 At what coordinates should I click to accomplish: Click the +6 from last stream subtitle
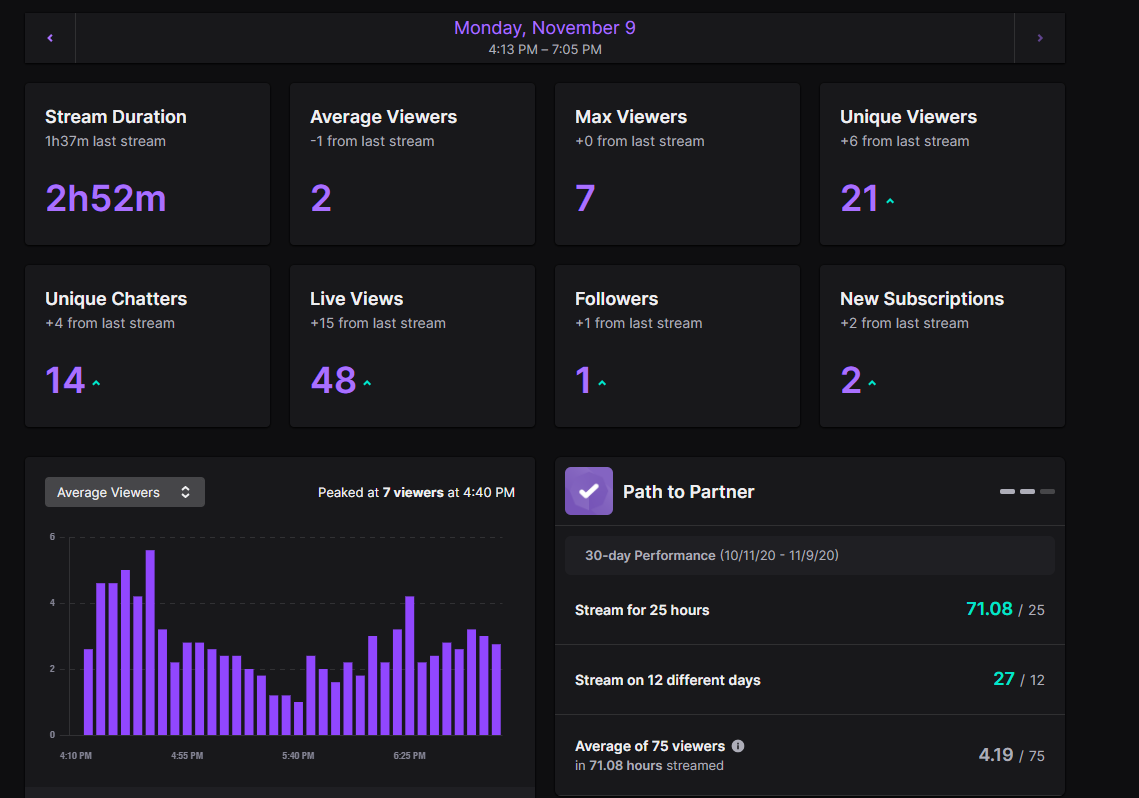(904, 141)
